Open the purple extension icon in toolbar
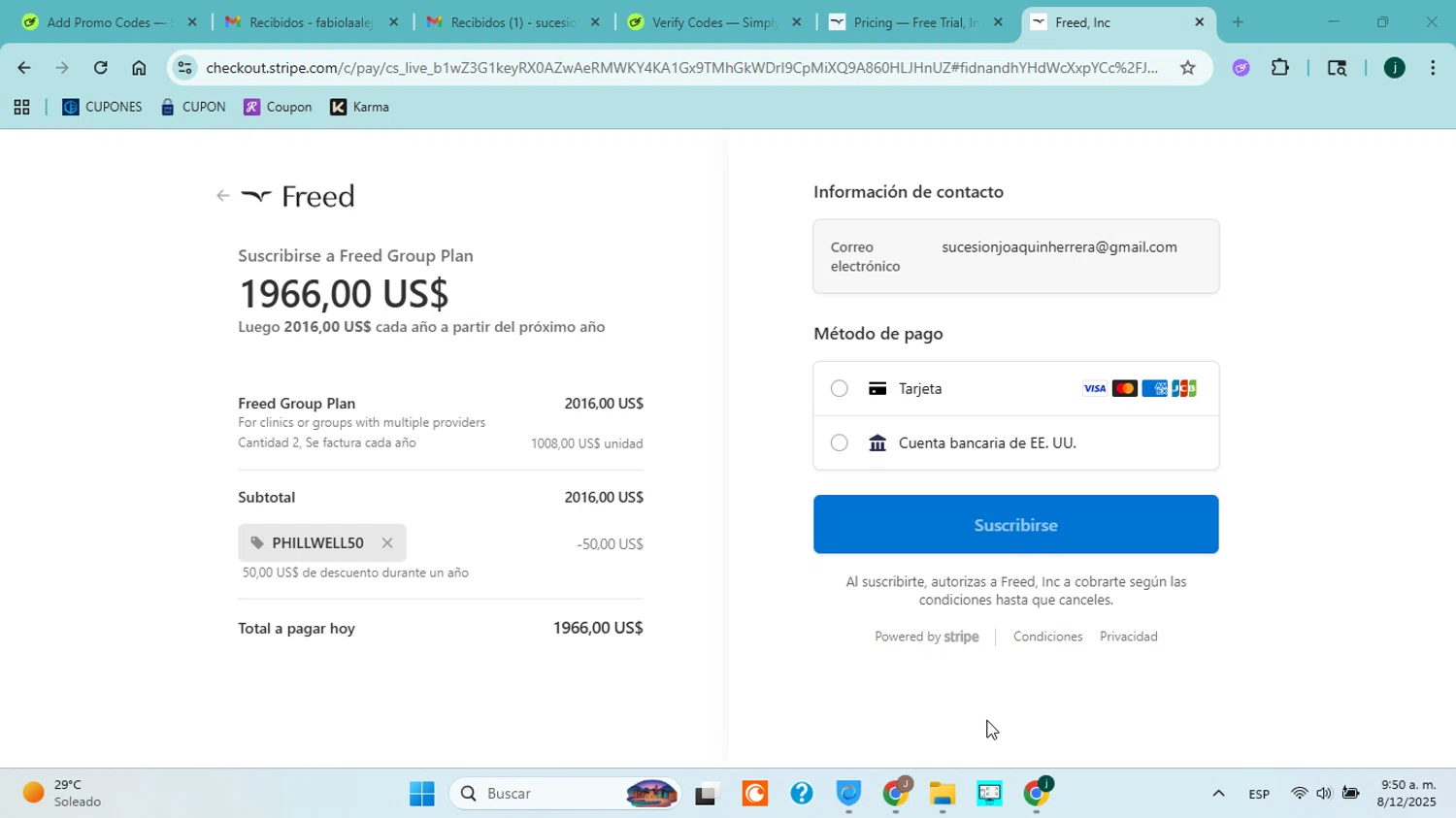This screenshot has width=1456, height=818. coord(1241,68)
